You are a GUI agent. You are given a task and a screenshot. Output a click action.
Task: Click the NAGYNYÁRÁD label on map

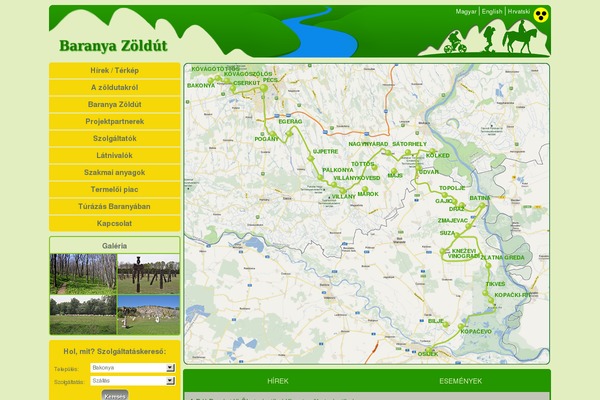[x=368, y=144]
